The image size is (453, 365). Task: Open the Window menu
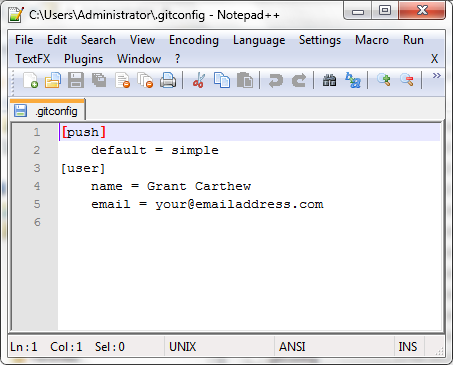pyautogui.click(x=139, y=59)
